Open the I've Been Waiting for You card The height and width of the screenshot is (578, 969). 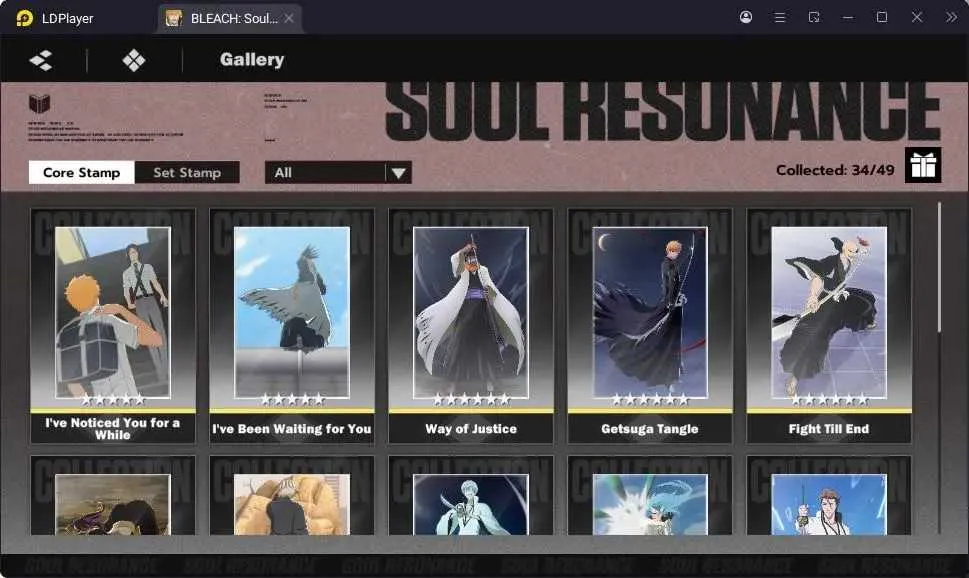point(292,326)
